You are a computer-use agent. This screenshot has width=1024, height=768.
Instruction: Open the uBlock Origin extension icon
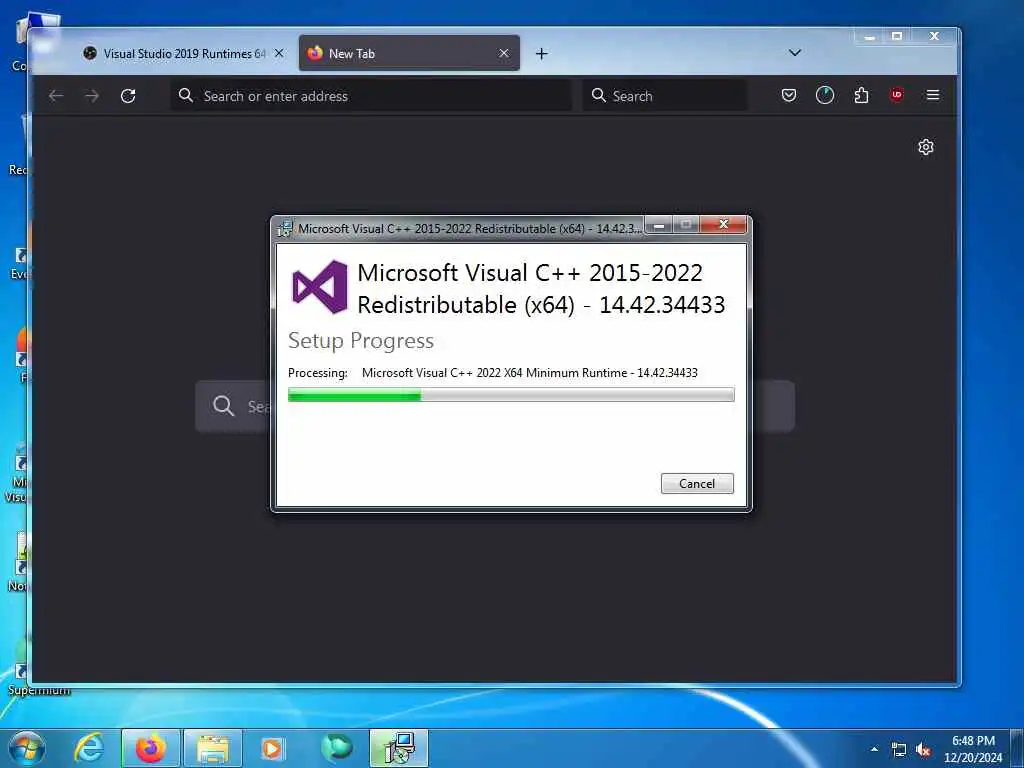[x=897, y=95]
